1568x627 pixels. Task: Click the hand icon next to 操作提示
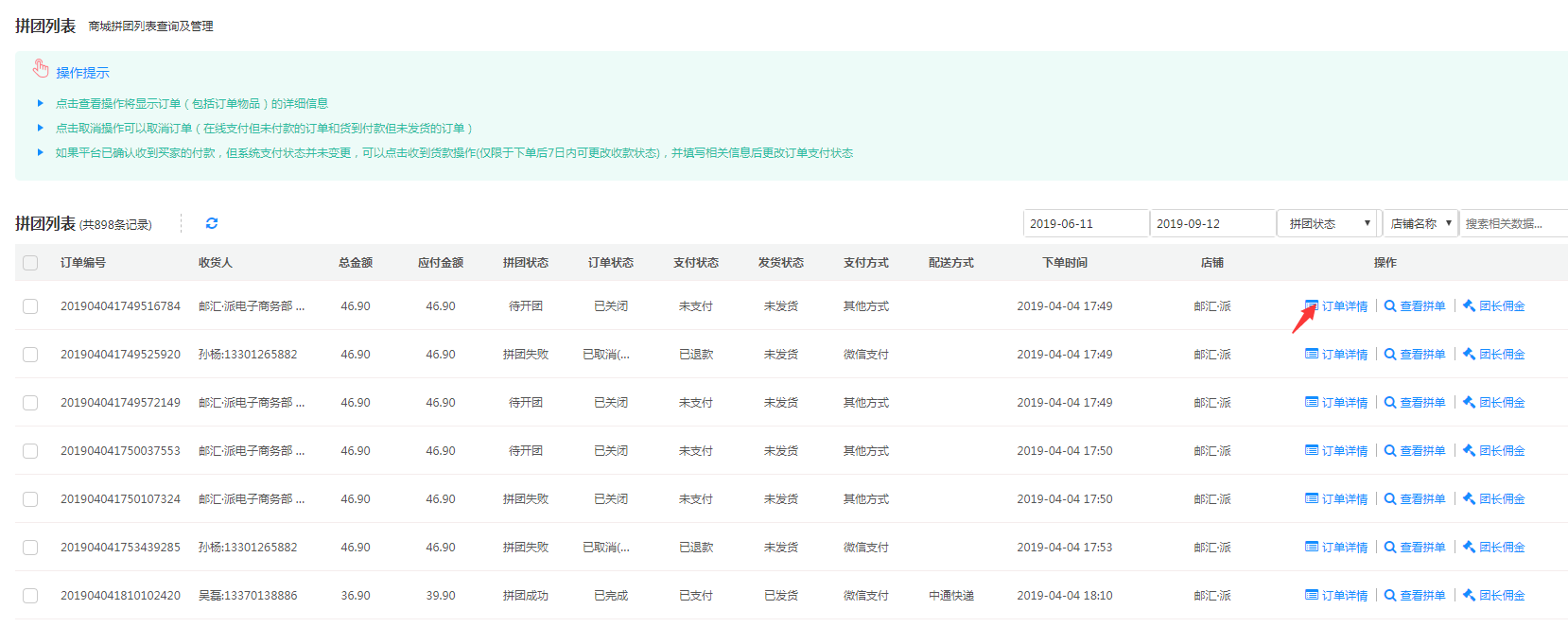[x=41, y=68]
